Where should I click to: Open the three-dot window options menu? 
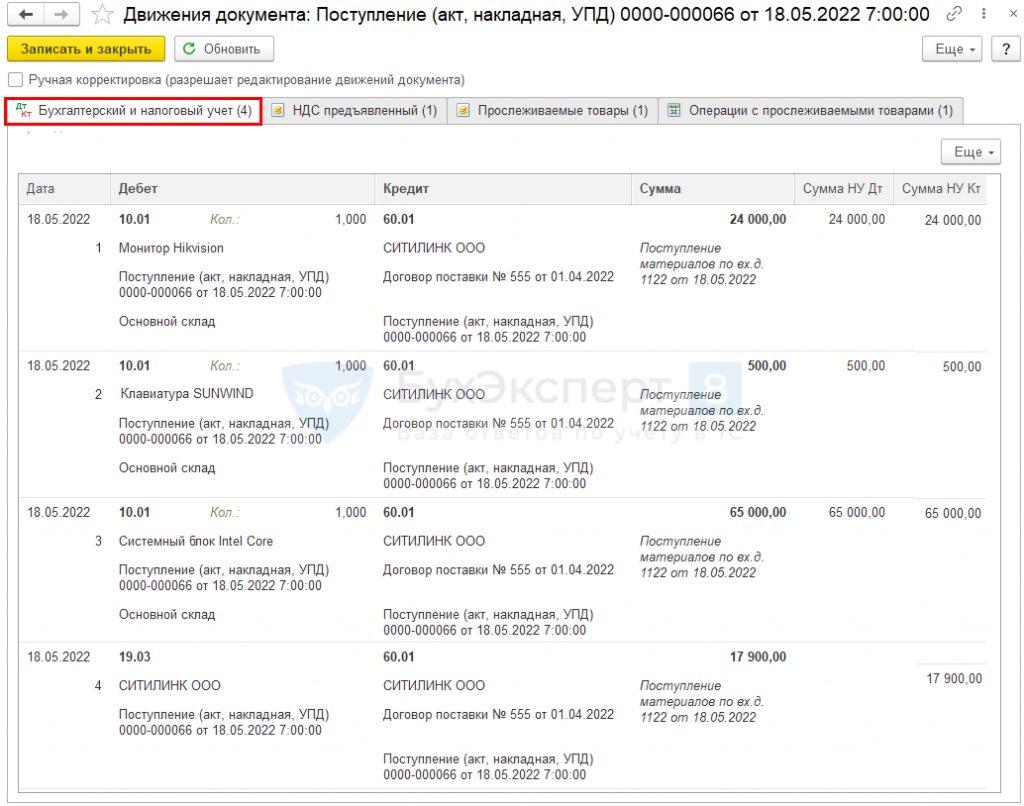[984, 13]
